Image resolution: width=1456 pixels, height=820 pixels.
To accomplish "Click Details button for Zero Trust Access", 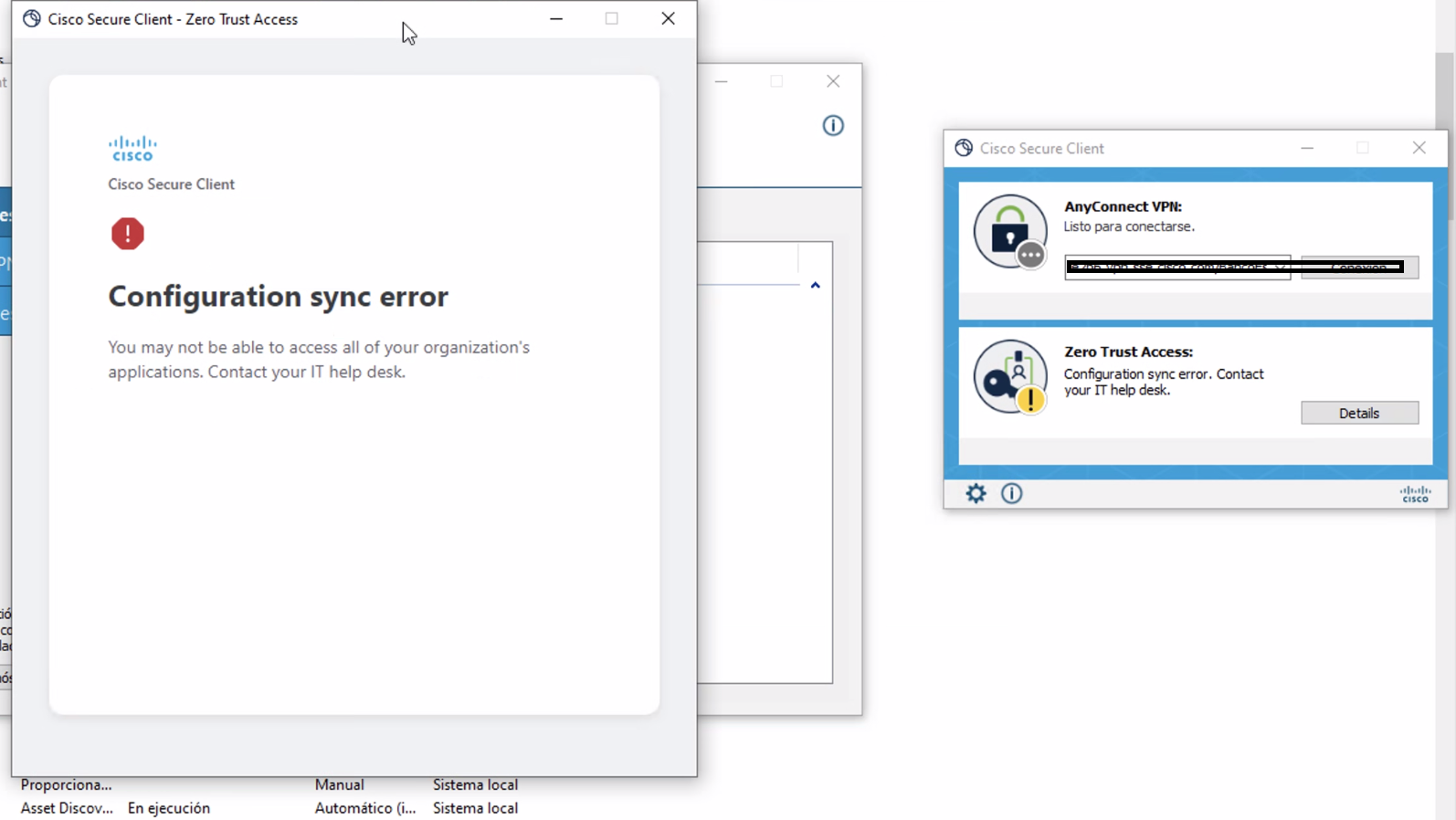I will pos(1359,413).
